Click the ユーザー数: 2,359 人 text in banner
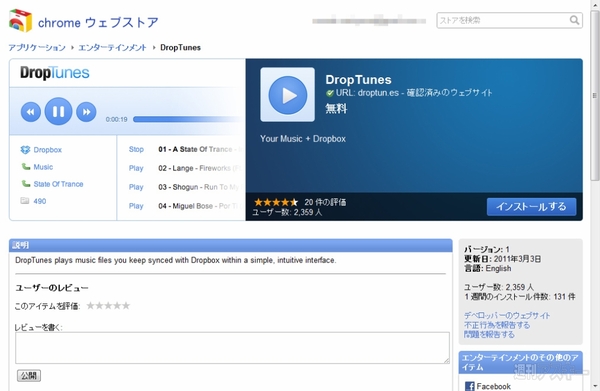This screenshot has height=391, width=600. pyautogui.click(x=287, y=212)
